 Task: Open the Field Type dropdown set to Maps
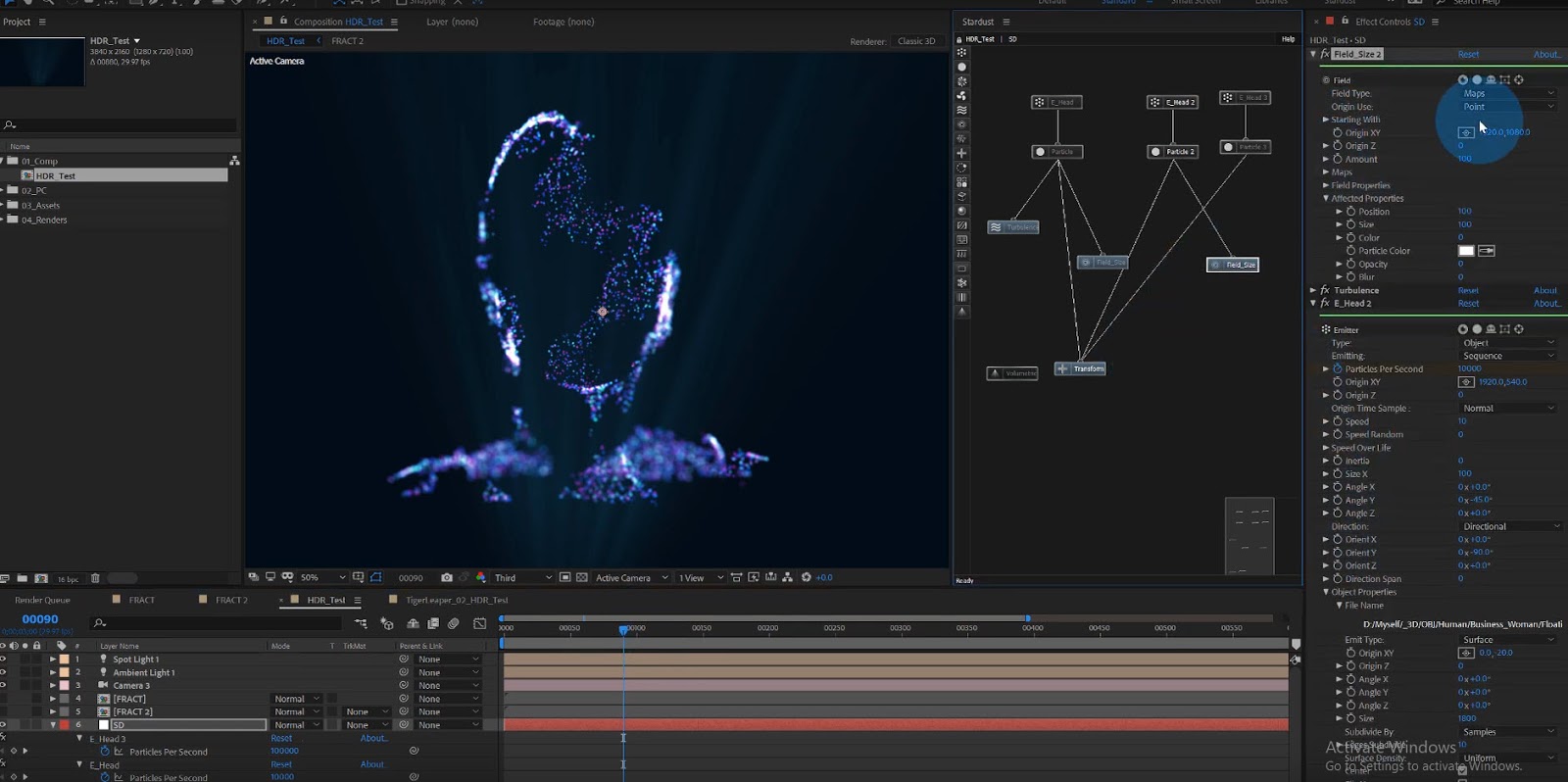[x=1508, y=93]
